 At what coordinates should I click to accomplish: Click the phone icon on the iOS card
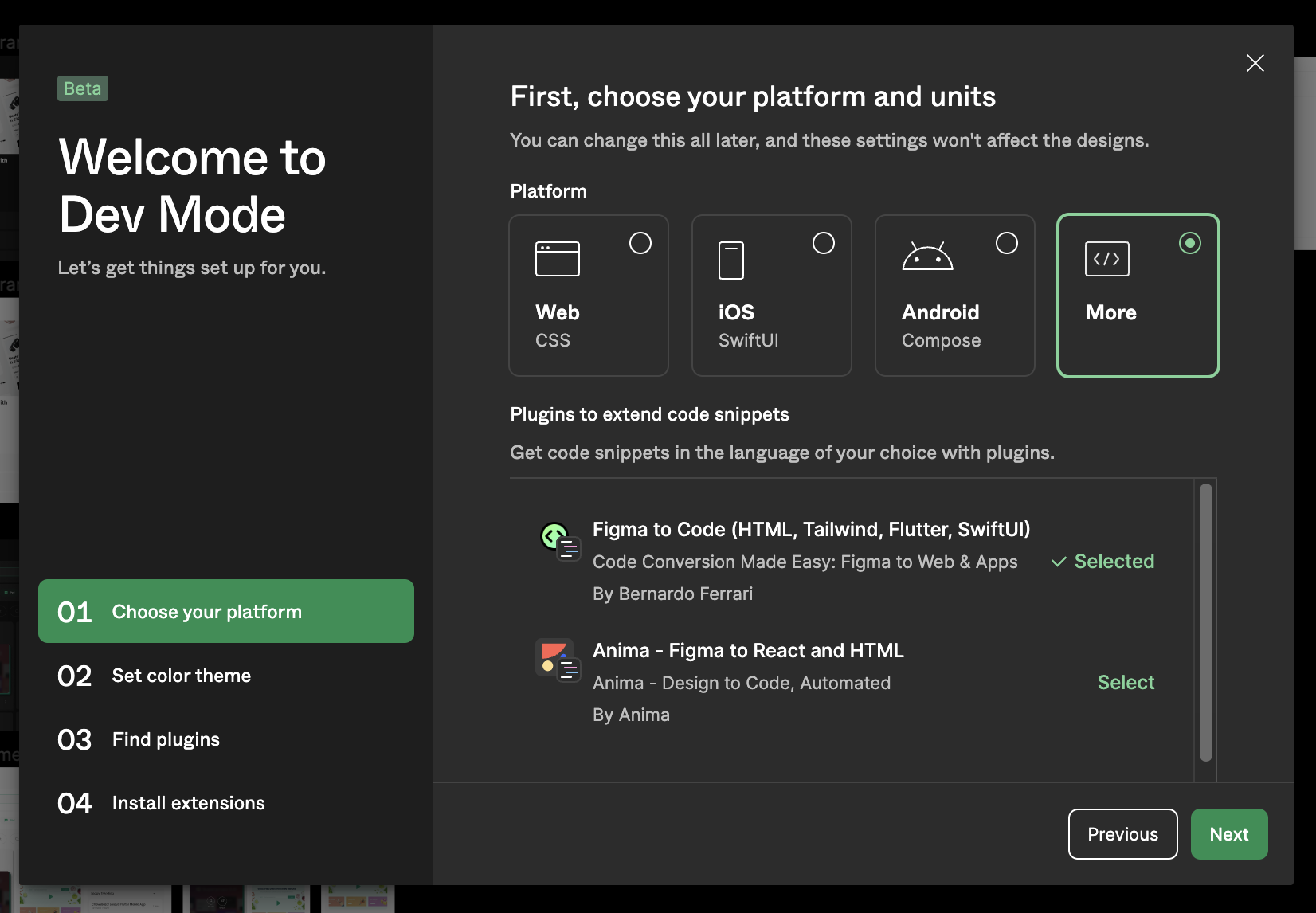pyautogui.click(x=730, y=258)
